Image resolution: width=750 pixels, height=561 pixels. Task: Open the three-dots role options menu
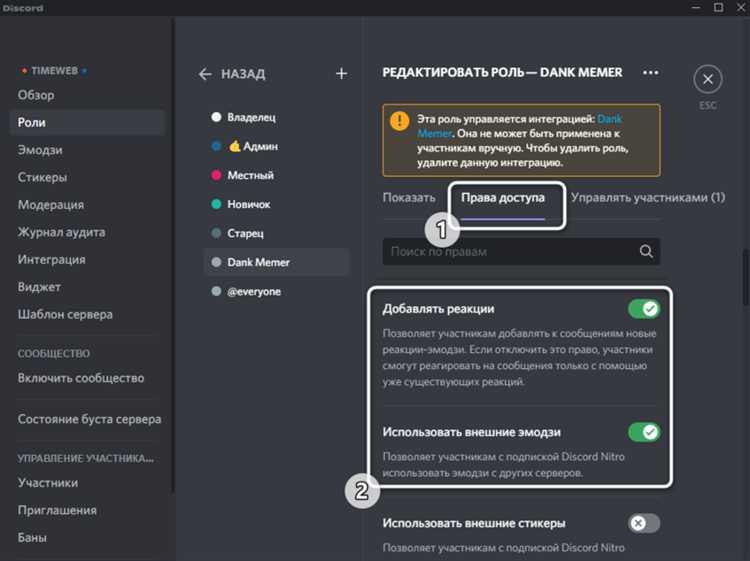coord(651,73)
